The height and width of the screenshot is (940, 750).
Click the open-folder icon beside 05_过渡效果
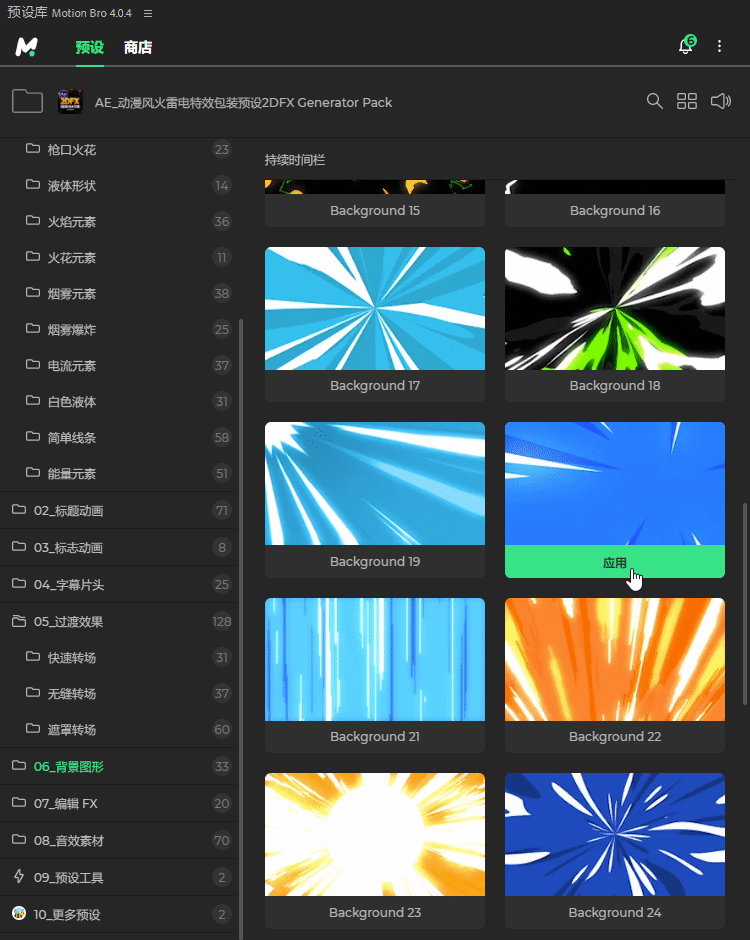click(19, 620)
